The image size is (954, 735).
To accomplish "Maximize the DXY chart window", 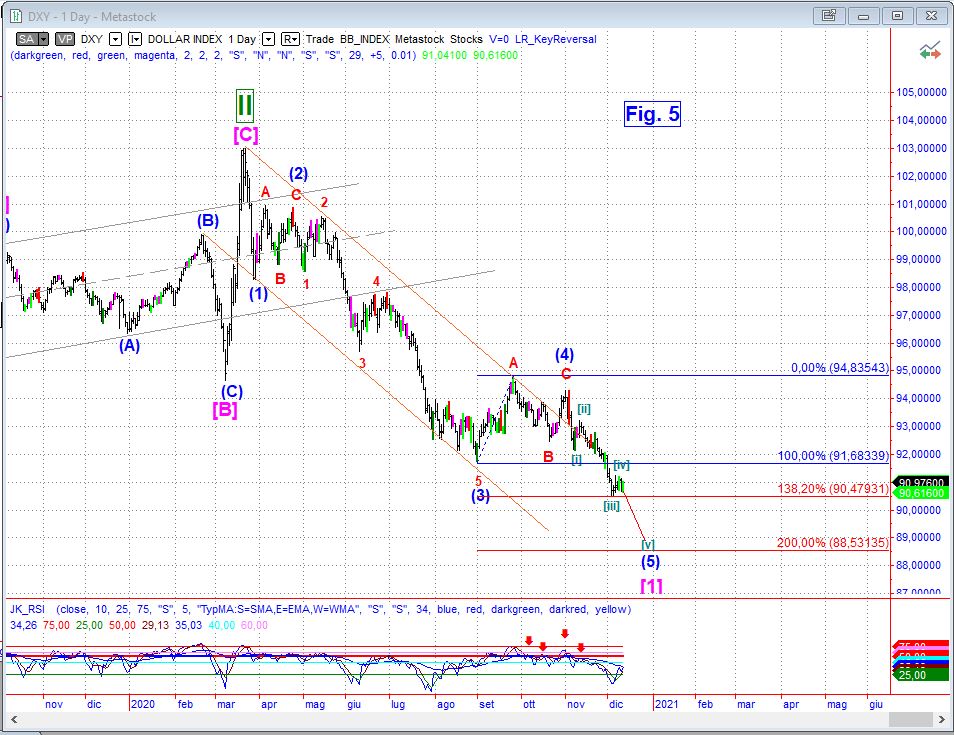I will pyautogui.click(x=897, y=15).
